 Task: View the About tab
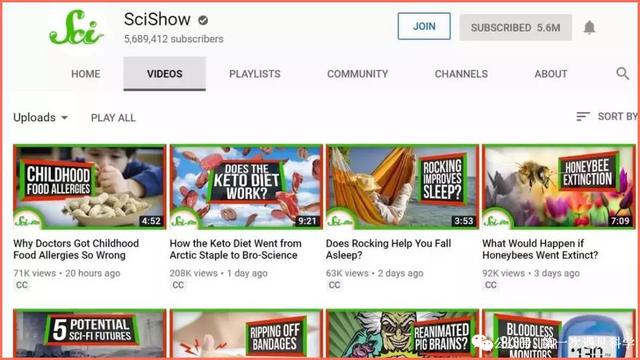pos(551,74)
